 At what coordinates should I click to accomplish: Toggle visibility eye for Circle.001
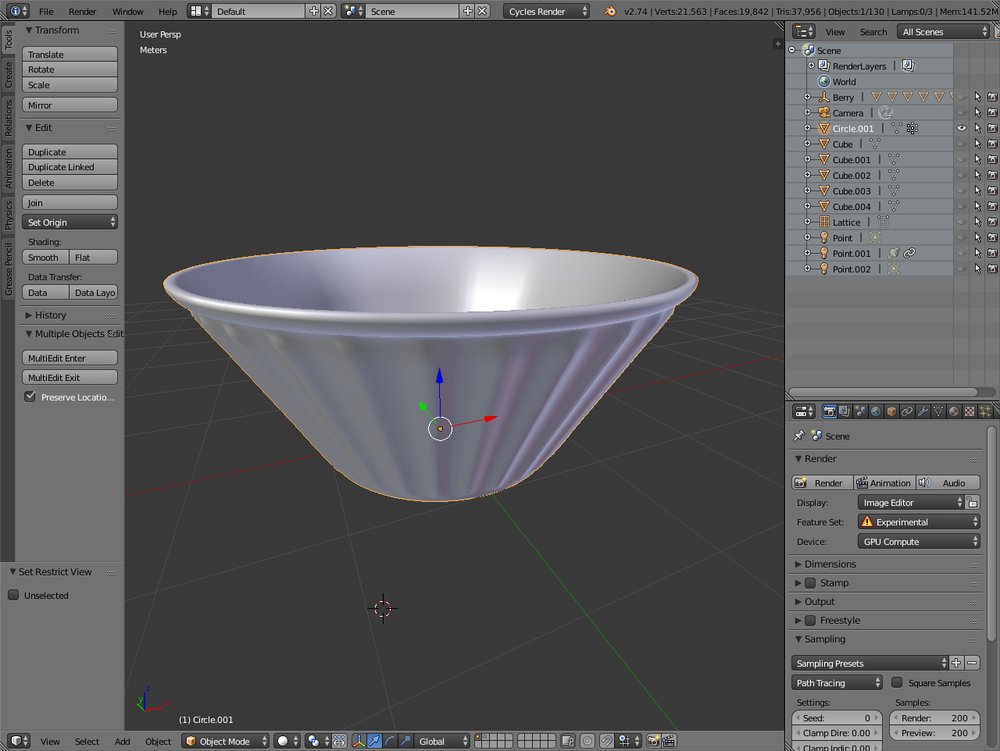click(961, 129)
